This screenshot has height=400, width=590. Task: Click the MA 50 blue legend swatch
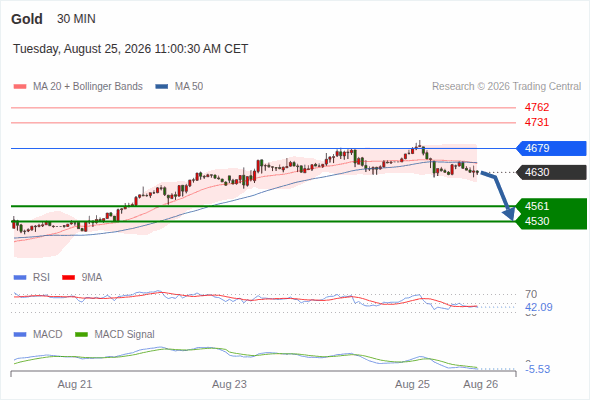[162, 87]
